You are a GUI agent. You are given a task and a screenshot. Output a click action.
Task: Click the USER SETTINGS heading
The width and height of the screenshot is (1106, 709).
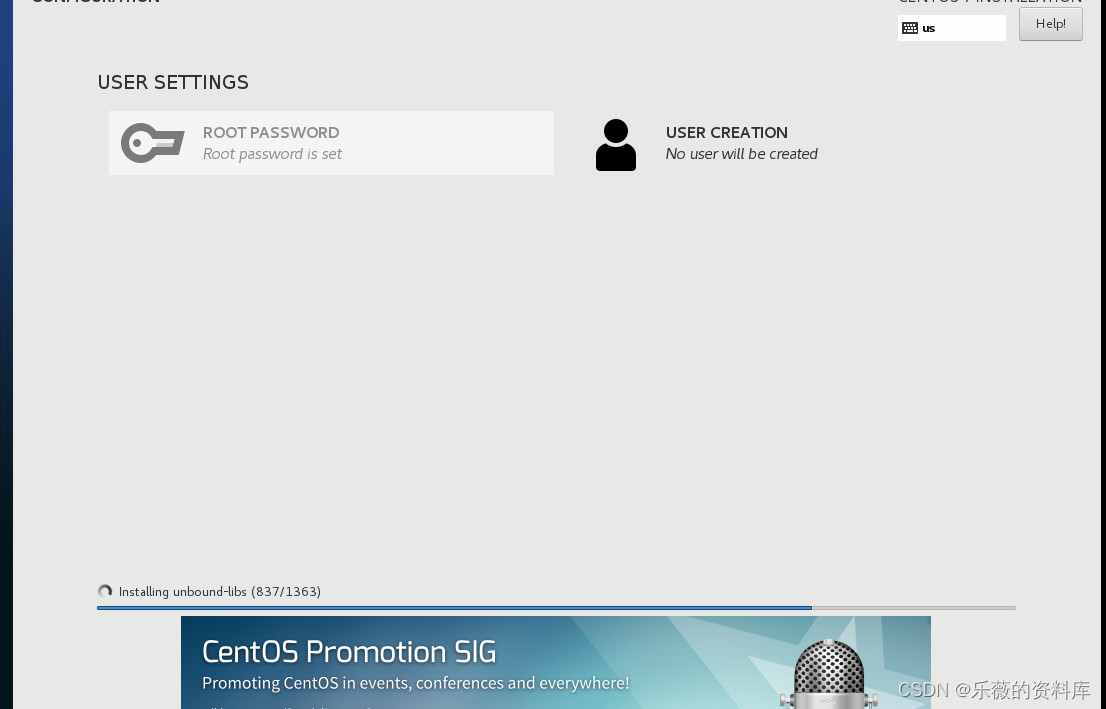173,82
